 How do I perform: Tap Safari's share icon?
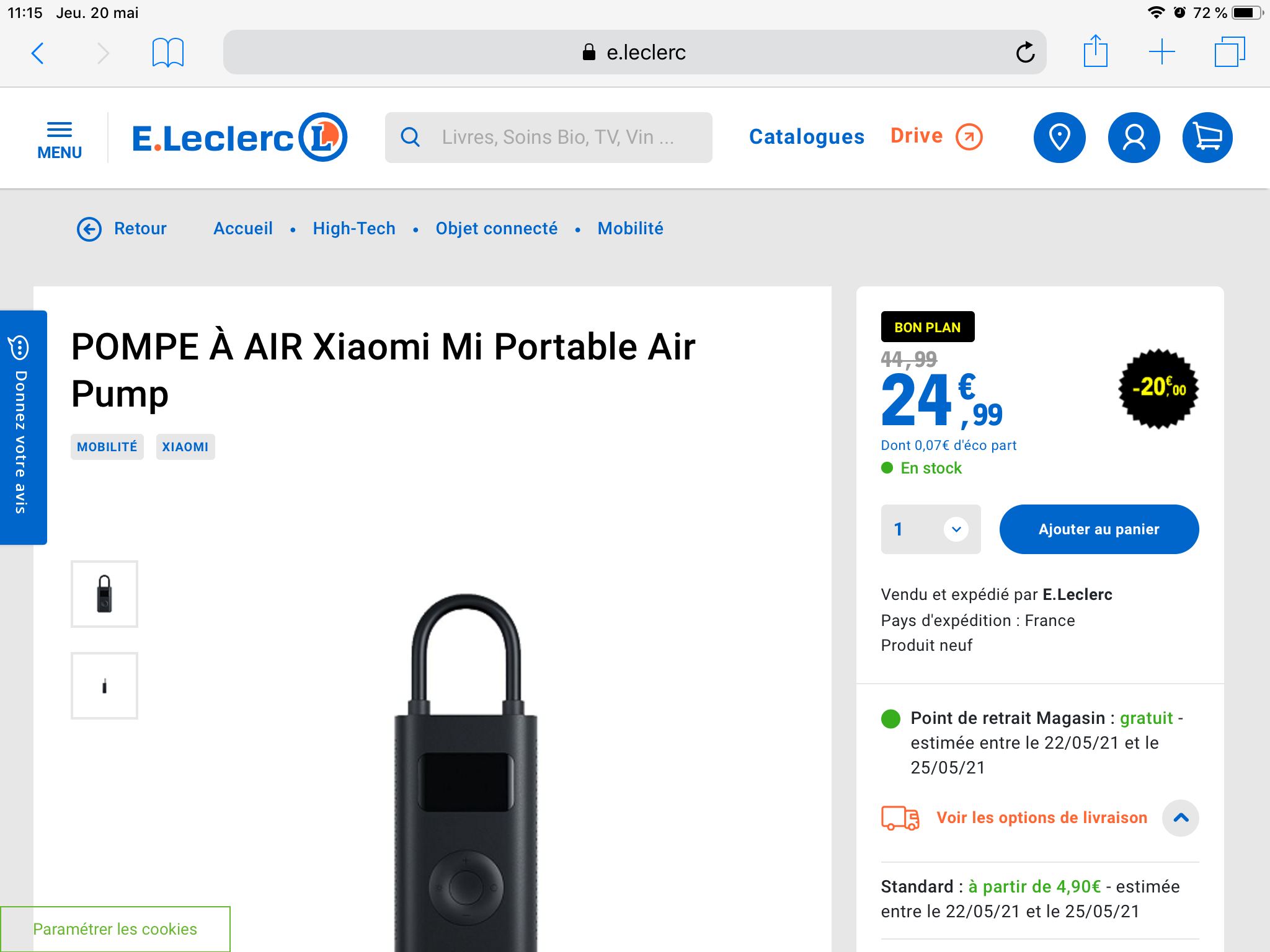point(1095,52)
